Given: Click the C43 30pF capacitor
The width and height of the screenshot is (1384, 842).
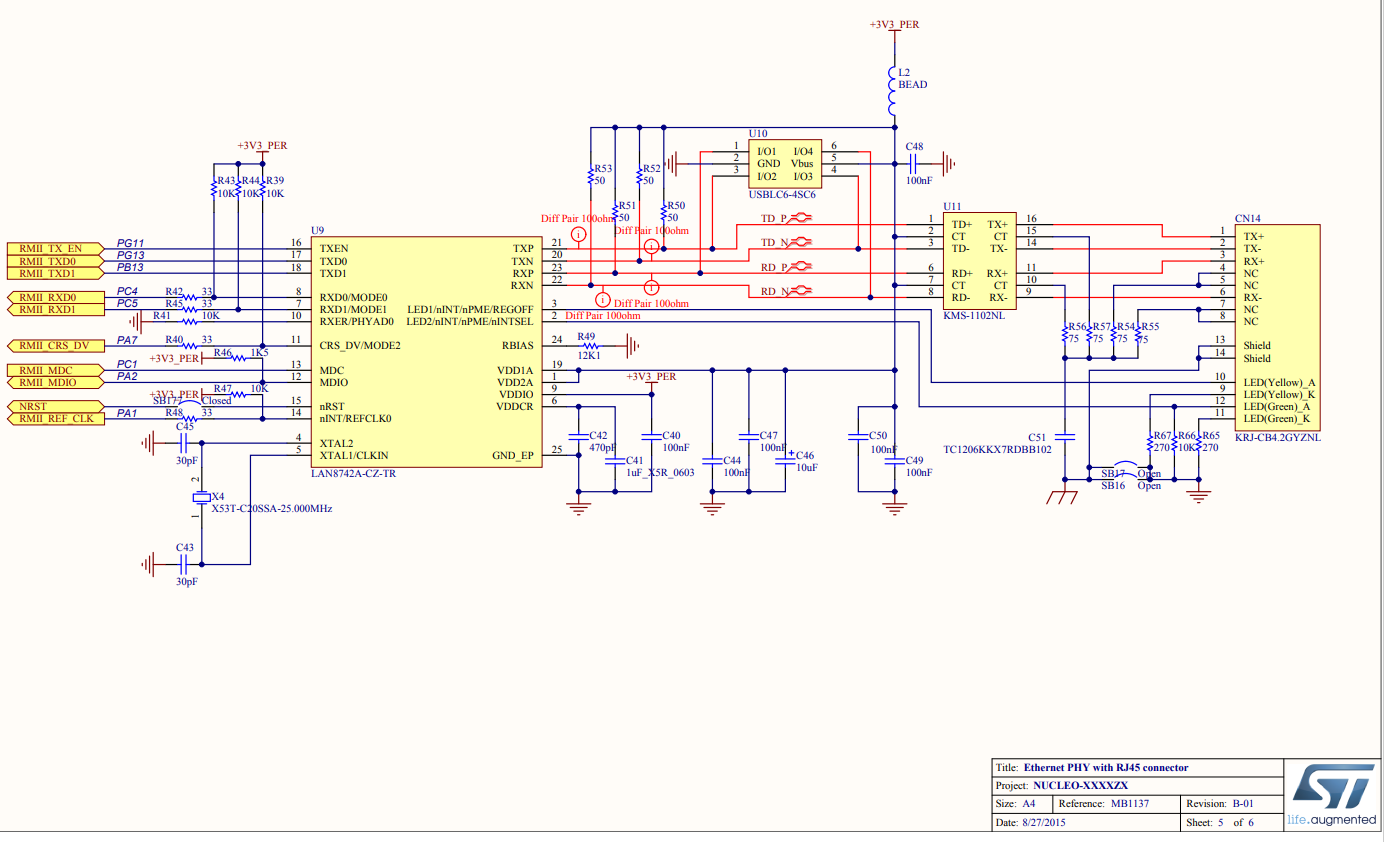Looking at the screenshot, I should (x=185, y=564).
